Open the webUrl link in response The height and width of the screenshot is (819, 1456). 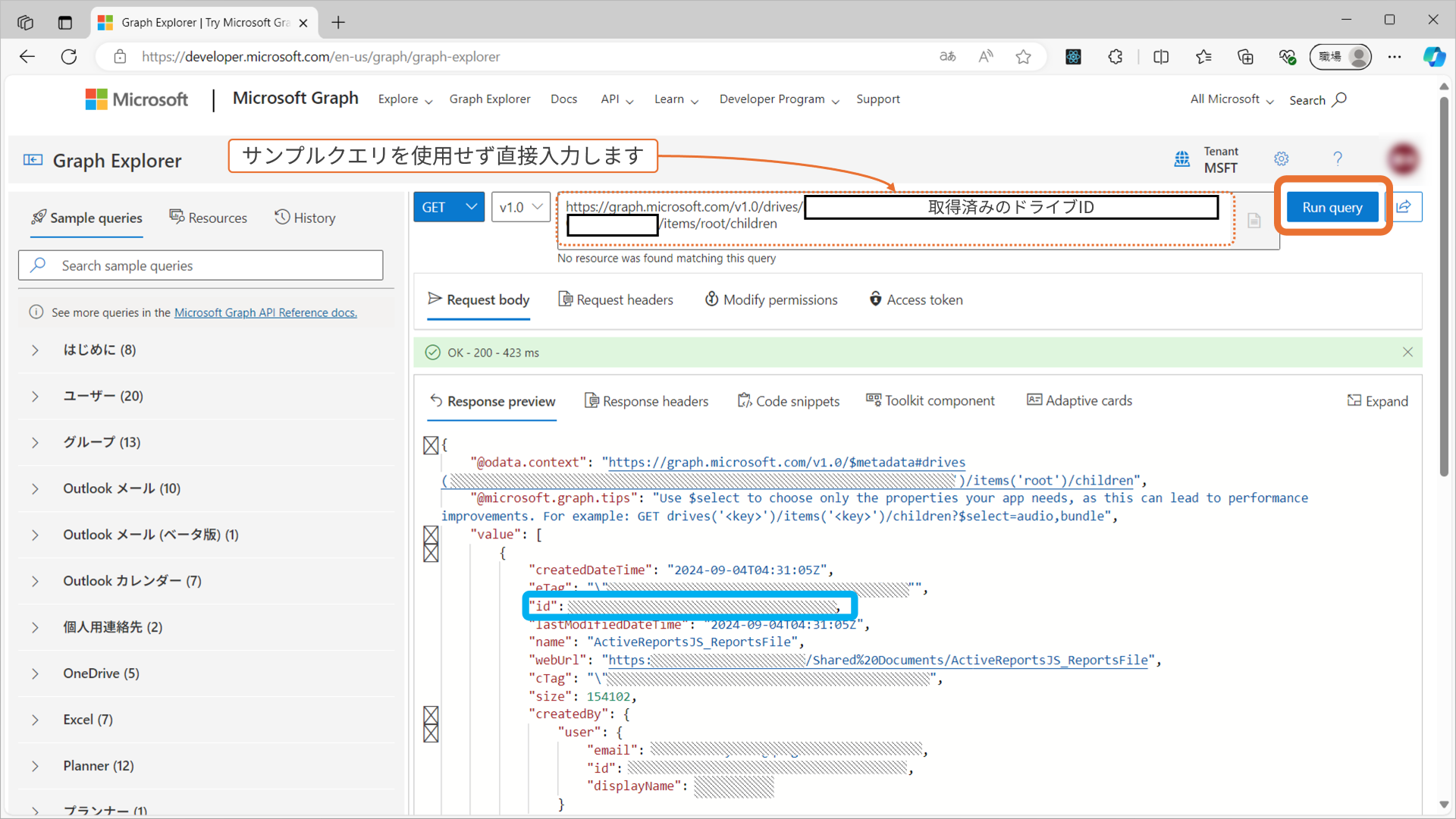pyautogui.click(x=878, y=661)
